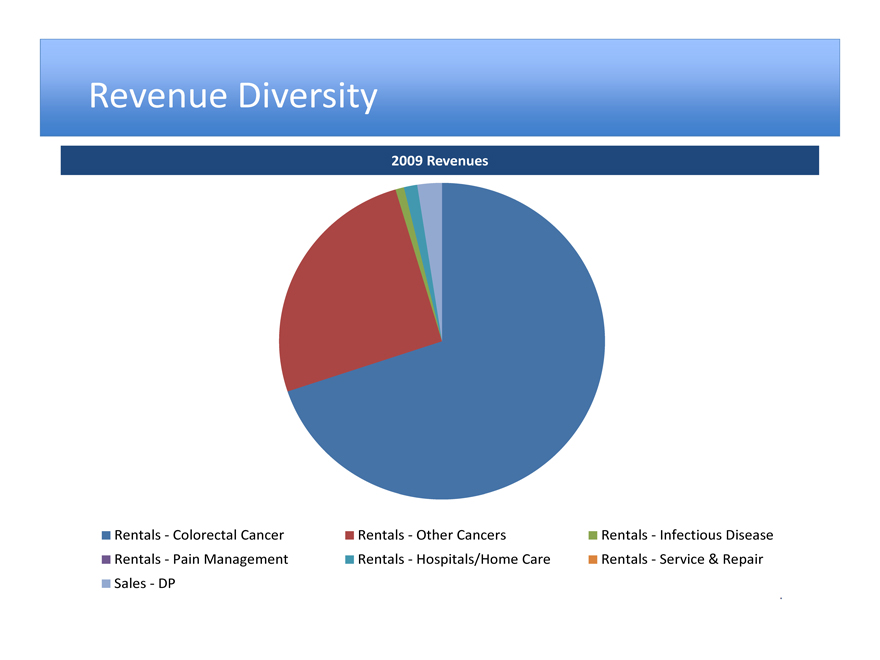Image resolution: width=880 pixels, height=660 pixels.
Task: Click the light blue Sales - DP legend swatch
Action: coord(106,584)
